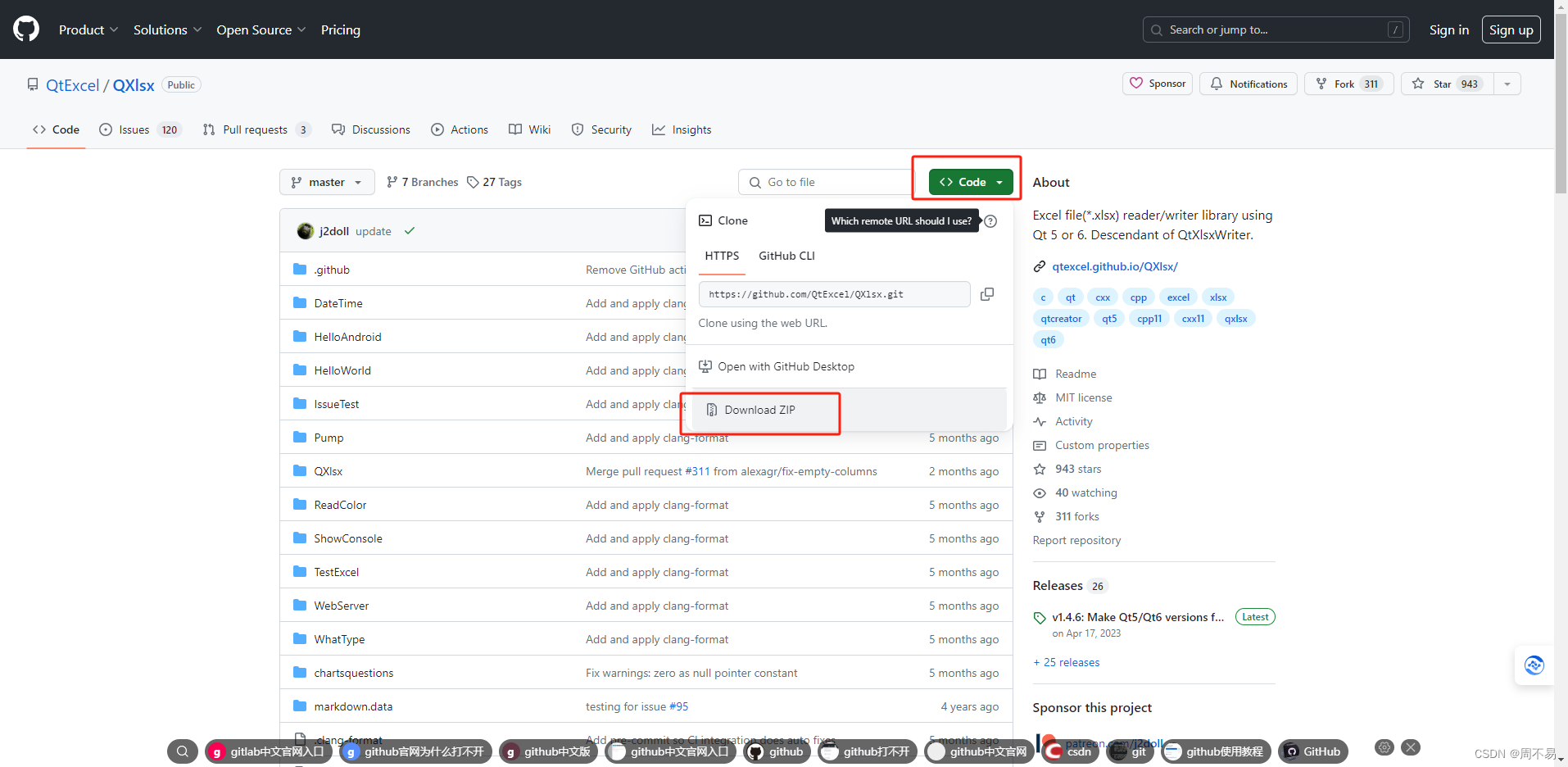
Task: Click the cpp11 topic tag
Action: pyautogui.click(x=1149, y=319)
